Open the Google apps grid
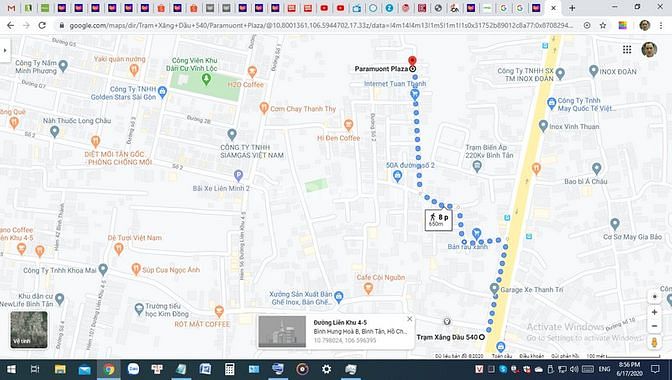The image size is (672, 380). (x=627, y=50)
